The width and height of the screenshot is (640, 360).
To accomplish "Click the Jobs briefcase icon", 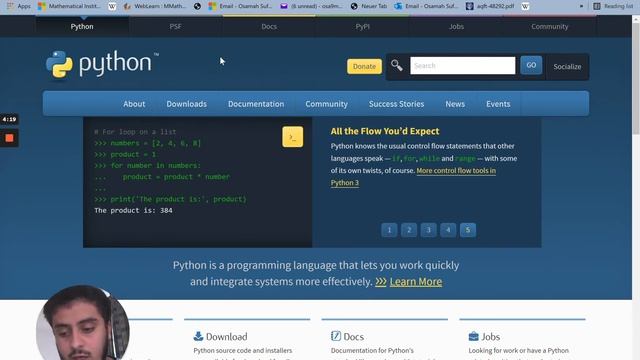I will [473, 336].
